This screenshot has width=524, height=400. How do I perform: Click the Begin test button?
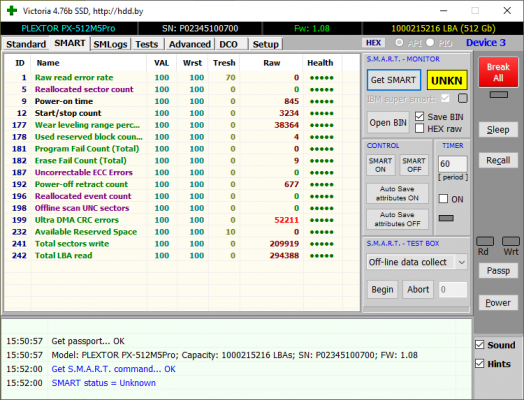point(382,289)
